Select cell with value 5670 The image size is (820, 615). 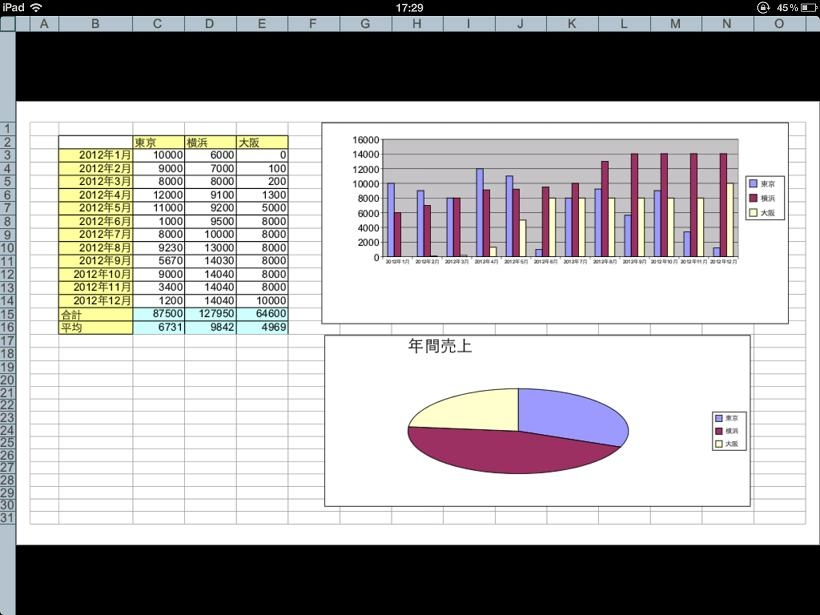158,261
